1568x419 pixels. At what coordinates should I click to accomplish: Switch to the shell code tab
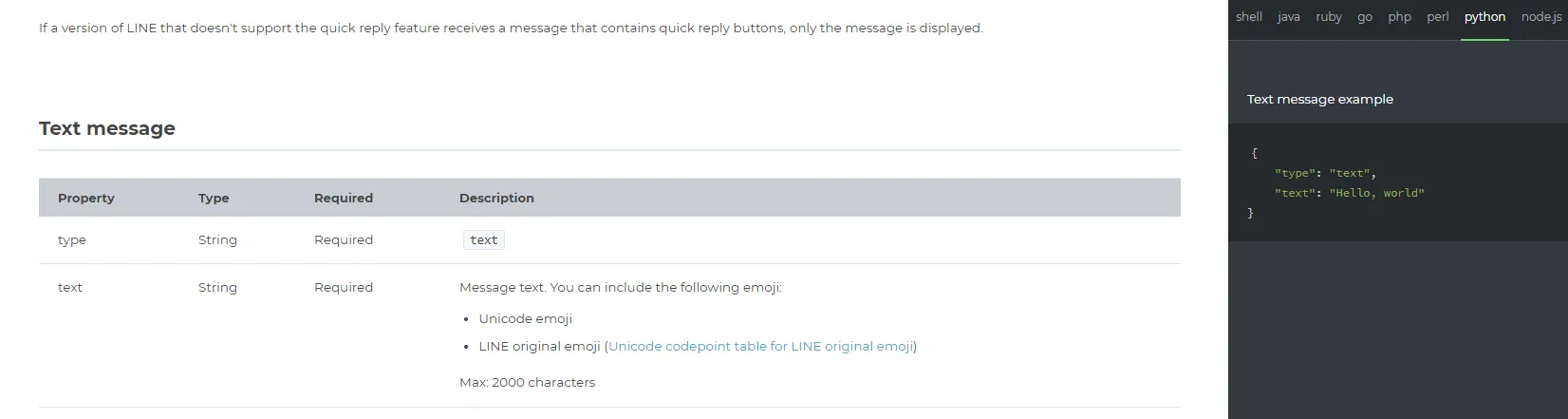[x=1248, y=17]
